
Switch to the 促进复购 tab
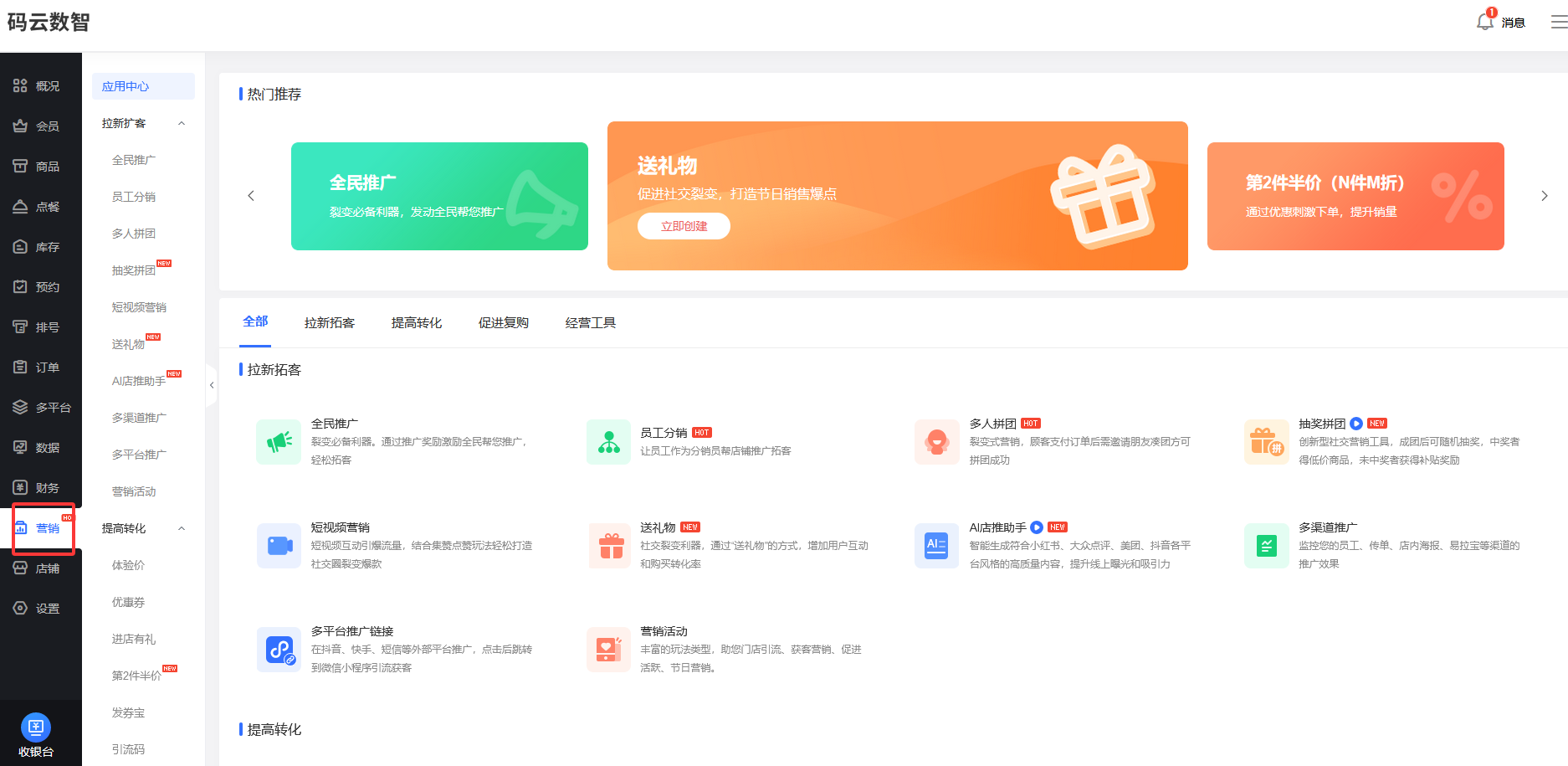point(503,323)
